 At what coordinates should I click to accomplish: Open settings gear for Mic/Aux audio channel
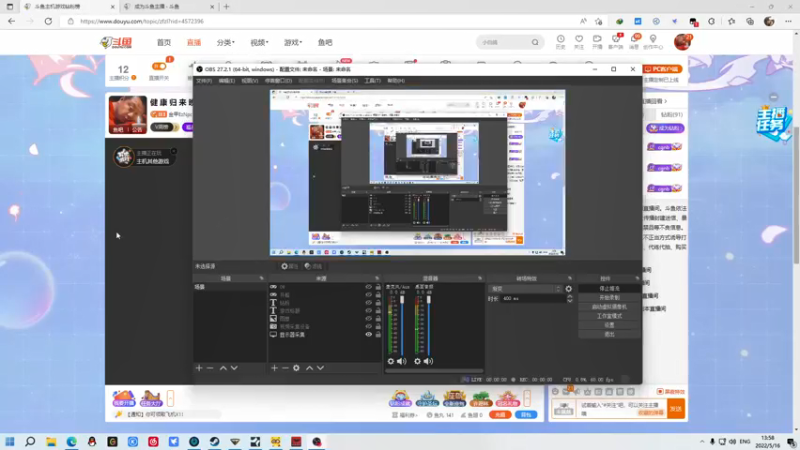tap(391, 361)
